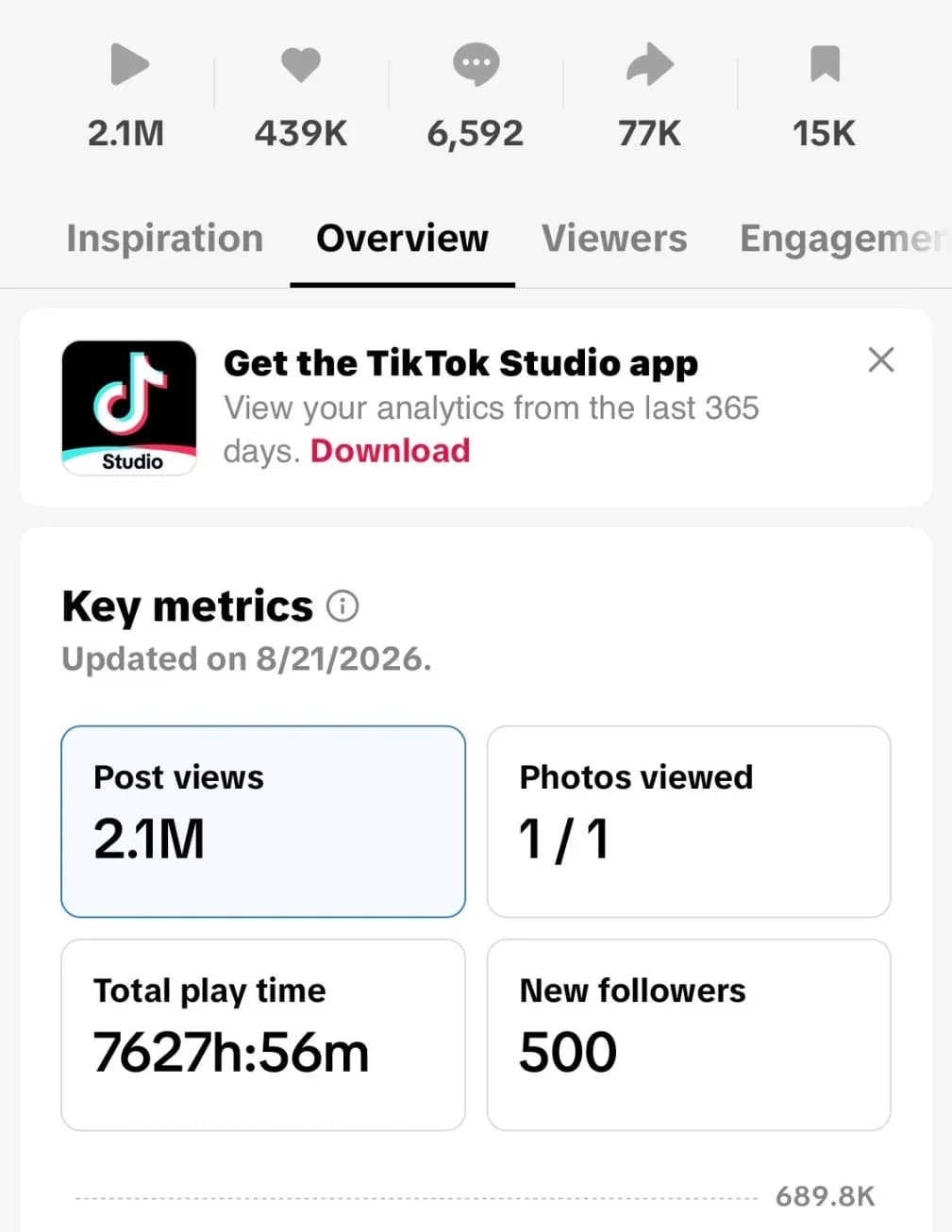Screen dimensions: 952x1232
Task: Go to the Engagement tab
Action: click(x=845, y=240)
